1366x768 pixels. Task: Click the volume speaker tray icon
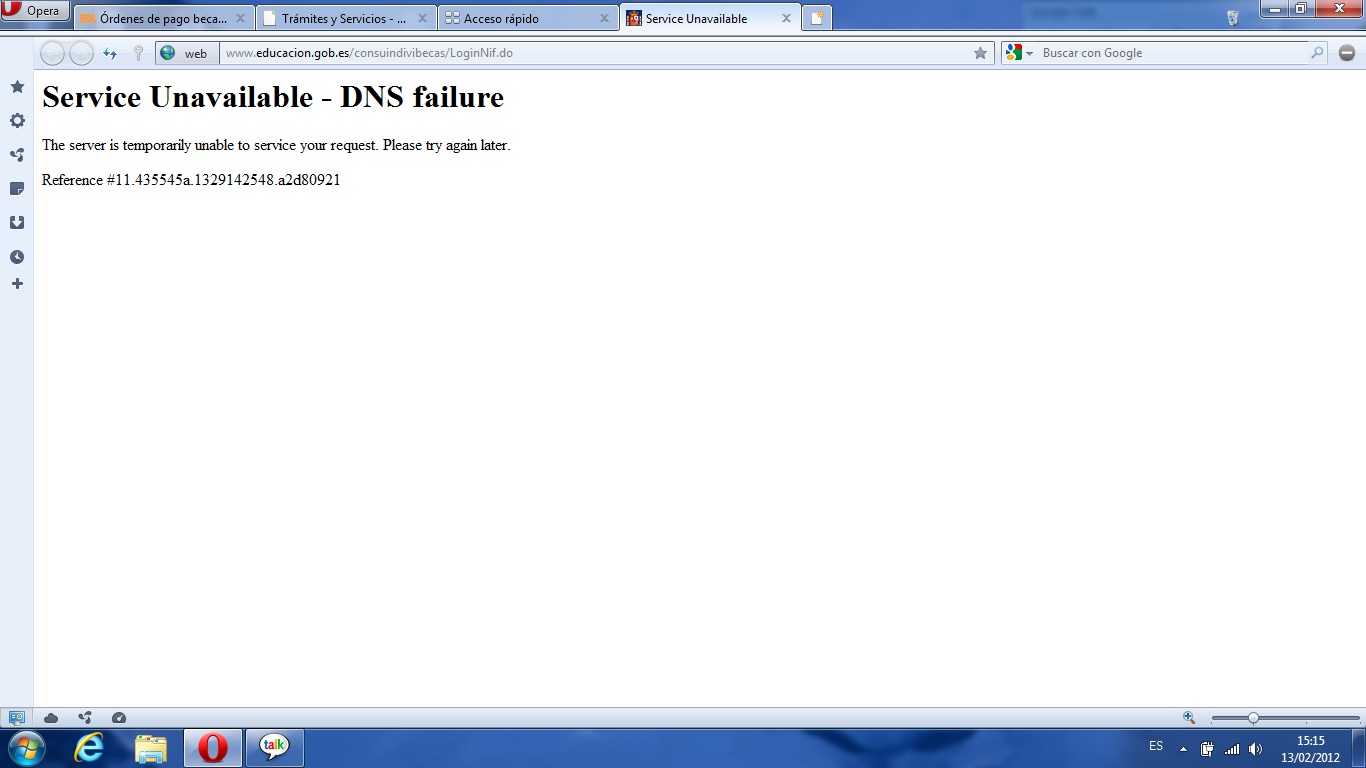coord(1256,748)
